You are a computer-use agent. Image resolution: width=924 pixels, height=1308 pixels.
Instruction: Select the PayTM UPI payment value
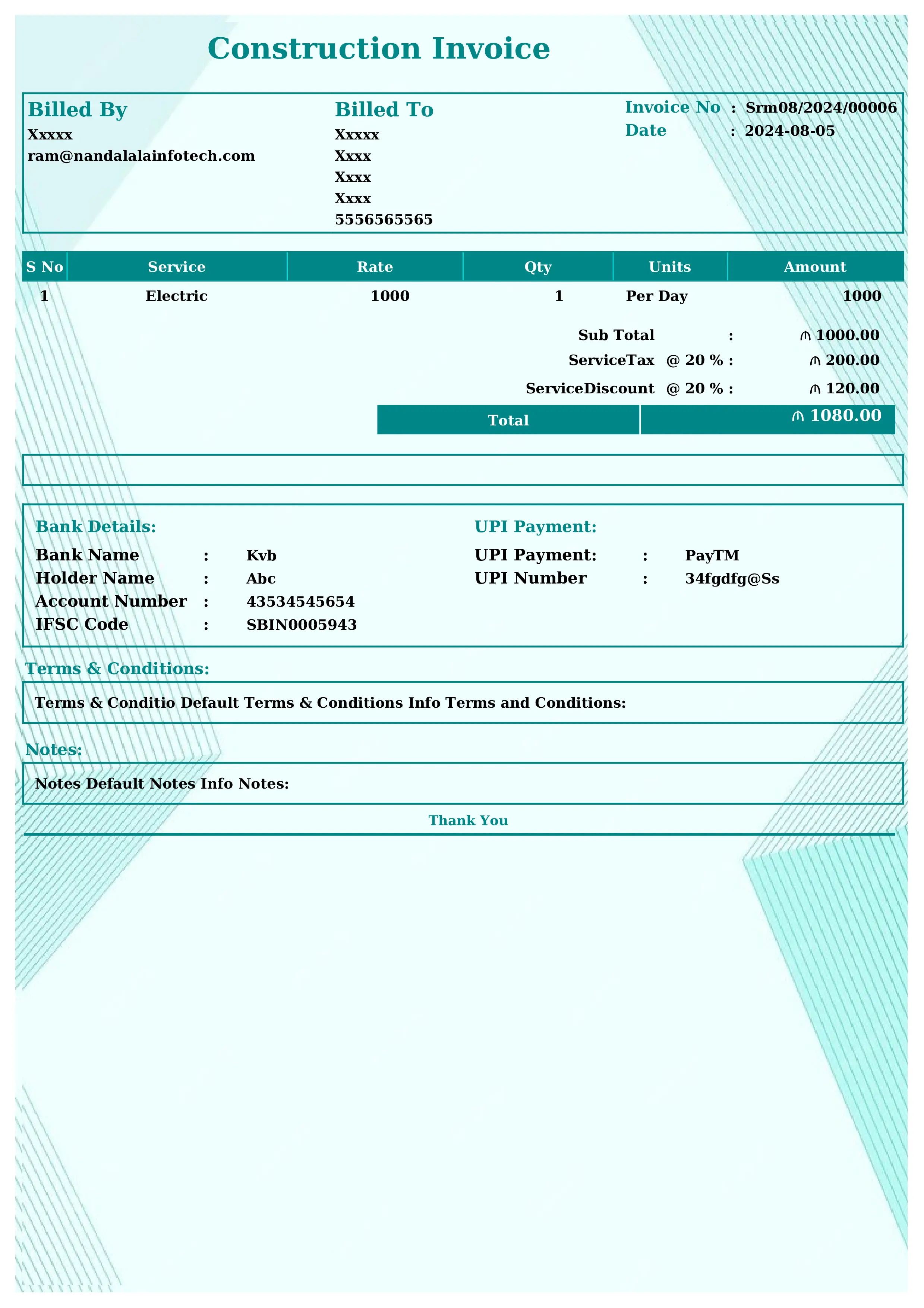point(712,556)
